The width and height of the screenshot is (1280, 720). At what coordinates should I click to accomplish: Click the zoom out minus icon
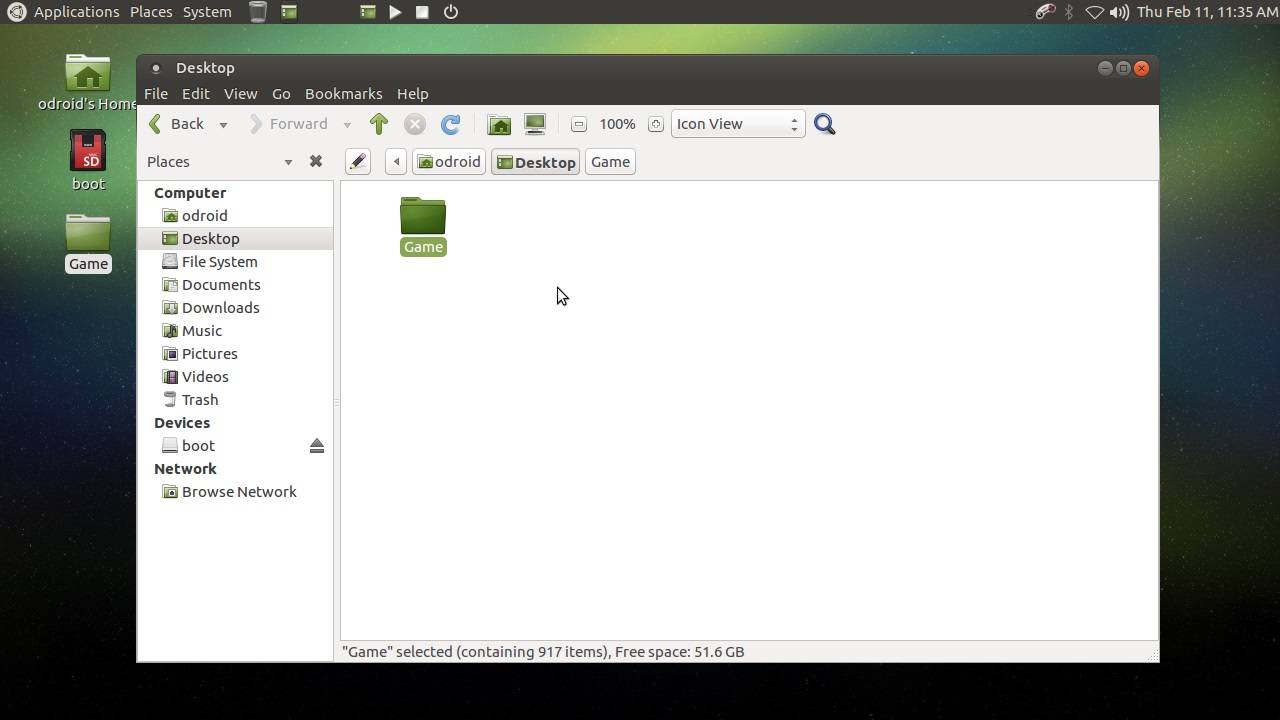click(578, 124)
